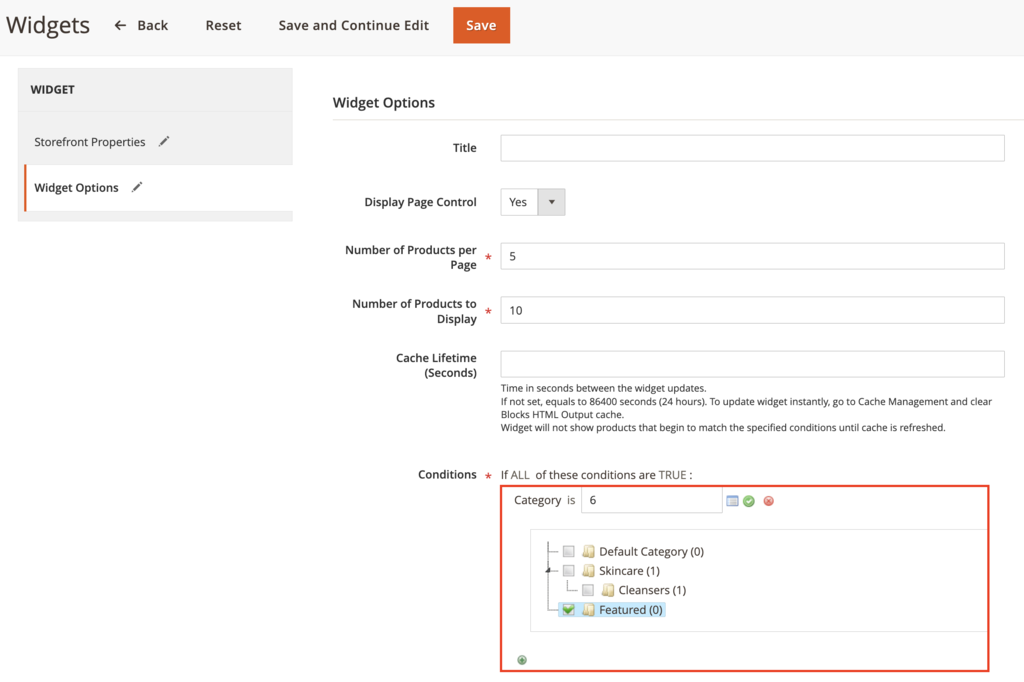Open the category chooser grid icon

[x=733, y=501]
